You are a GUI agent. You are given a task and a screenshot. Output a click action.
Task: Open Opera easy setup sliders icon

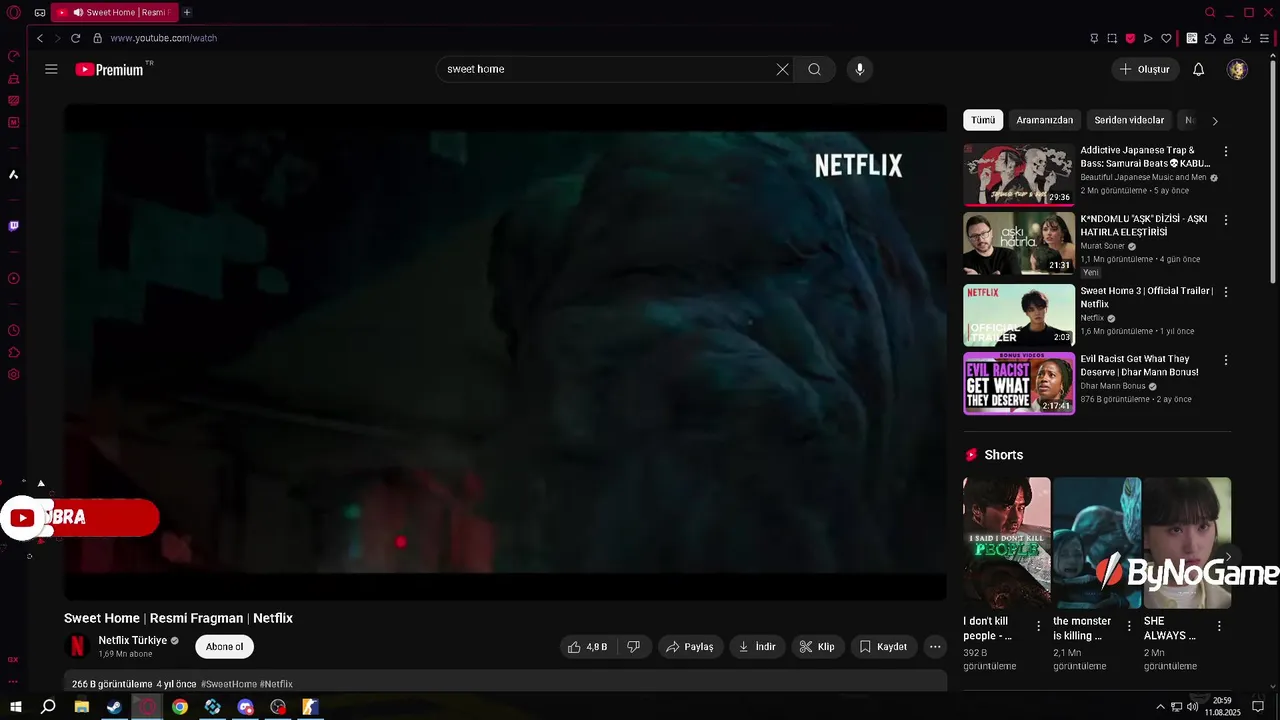click(1264, 38)
